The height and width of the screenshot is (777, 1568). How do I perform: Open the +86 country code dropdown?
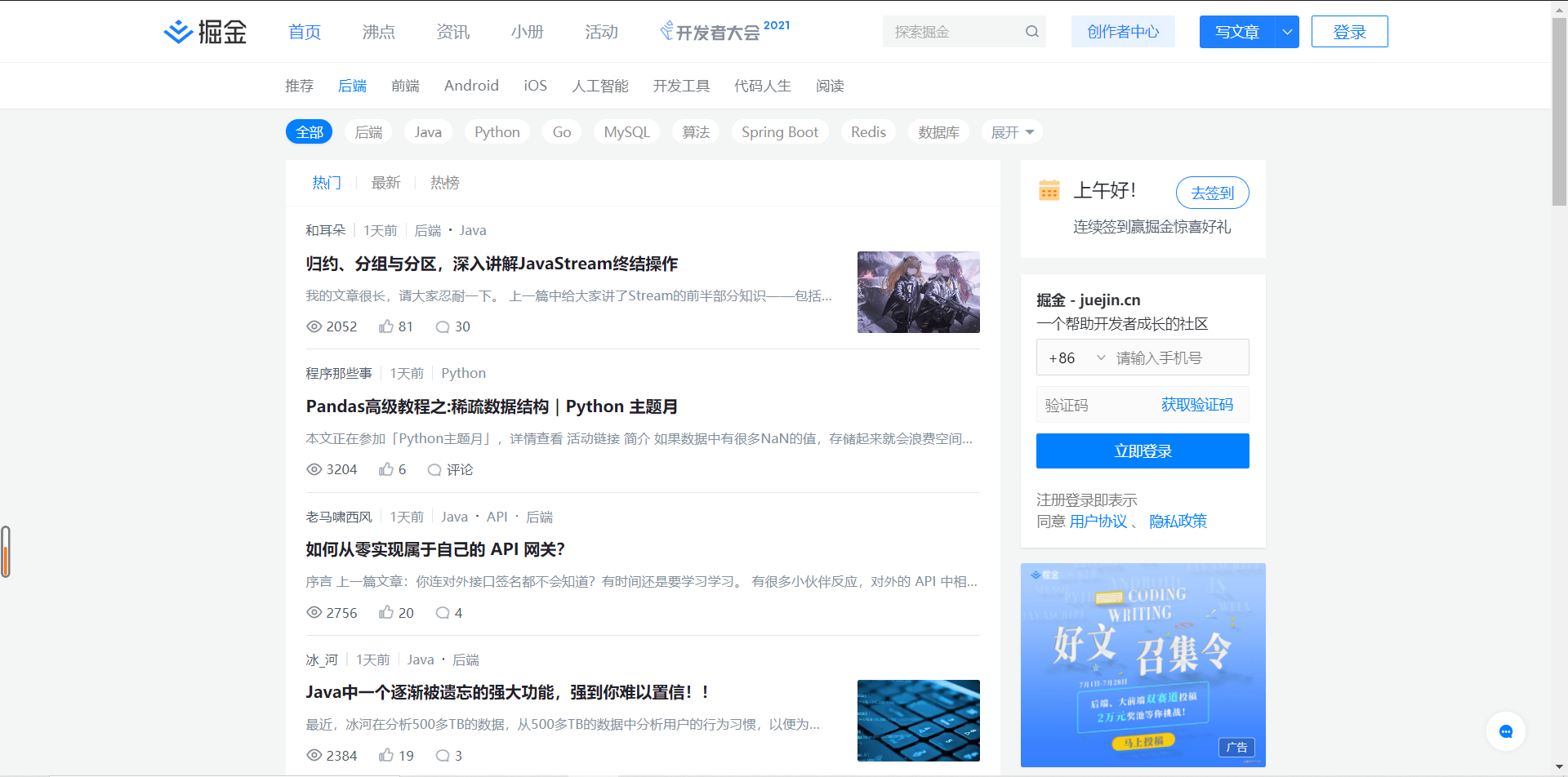(x=1076, y=357)
